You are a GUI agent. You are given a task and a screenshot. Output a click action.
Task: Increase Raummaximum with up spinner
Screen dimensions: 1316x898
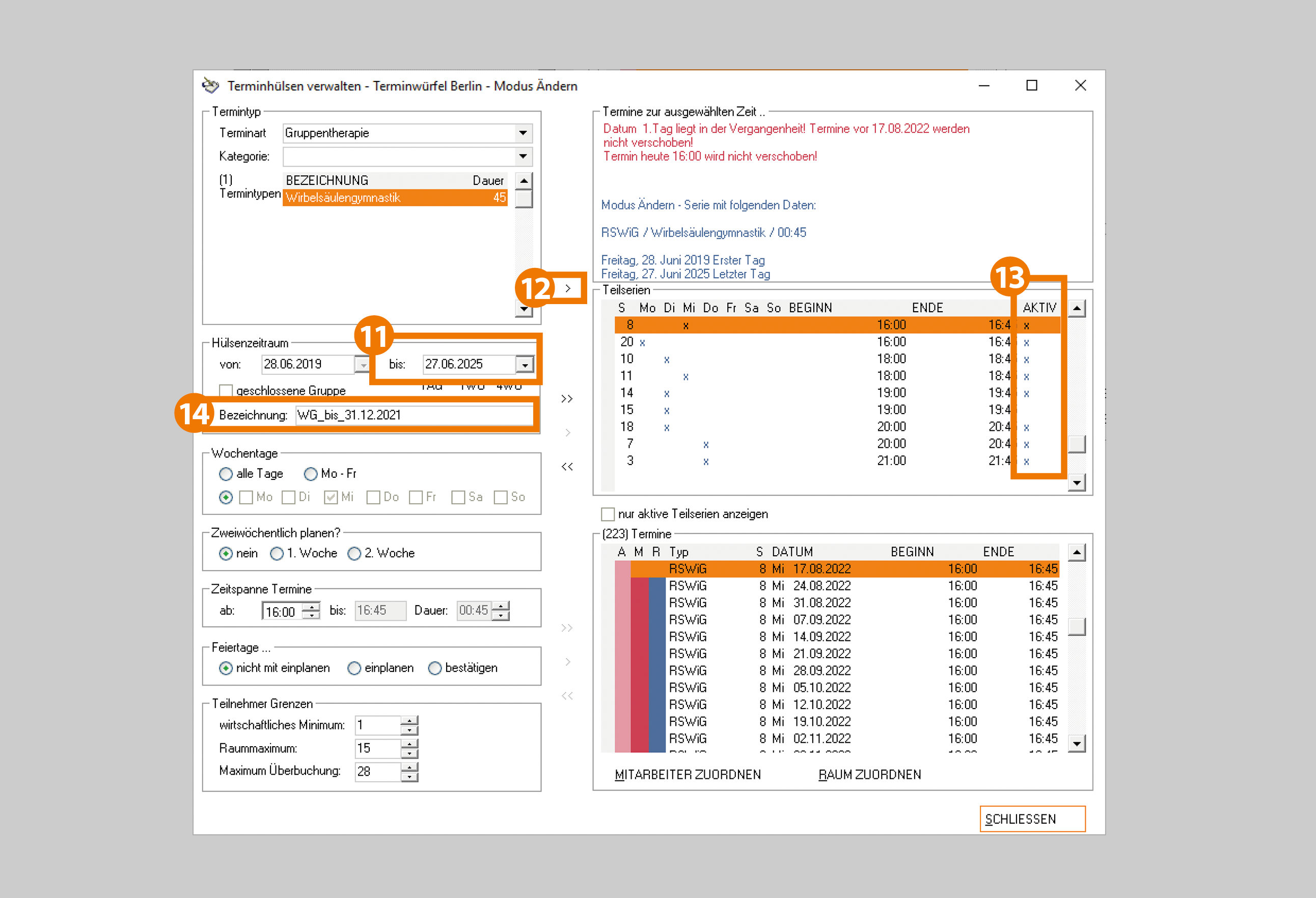pyautogui.click(x=409, y=744)
